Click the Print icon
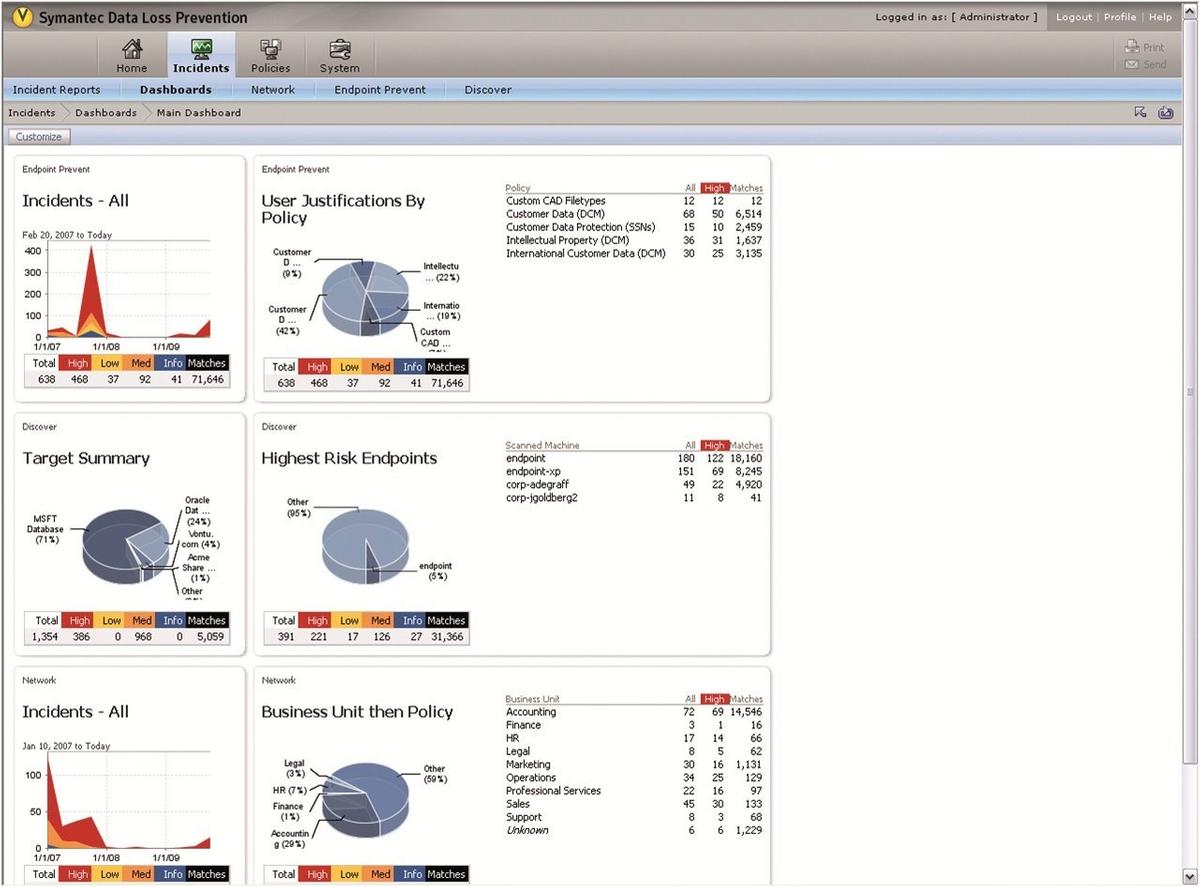Image resolution: width=1200 pixels, height=887 pixels. tap(1132, 47)
